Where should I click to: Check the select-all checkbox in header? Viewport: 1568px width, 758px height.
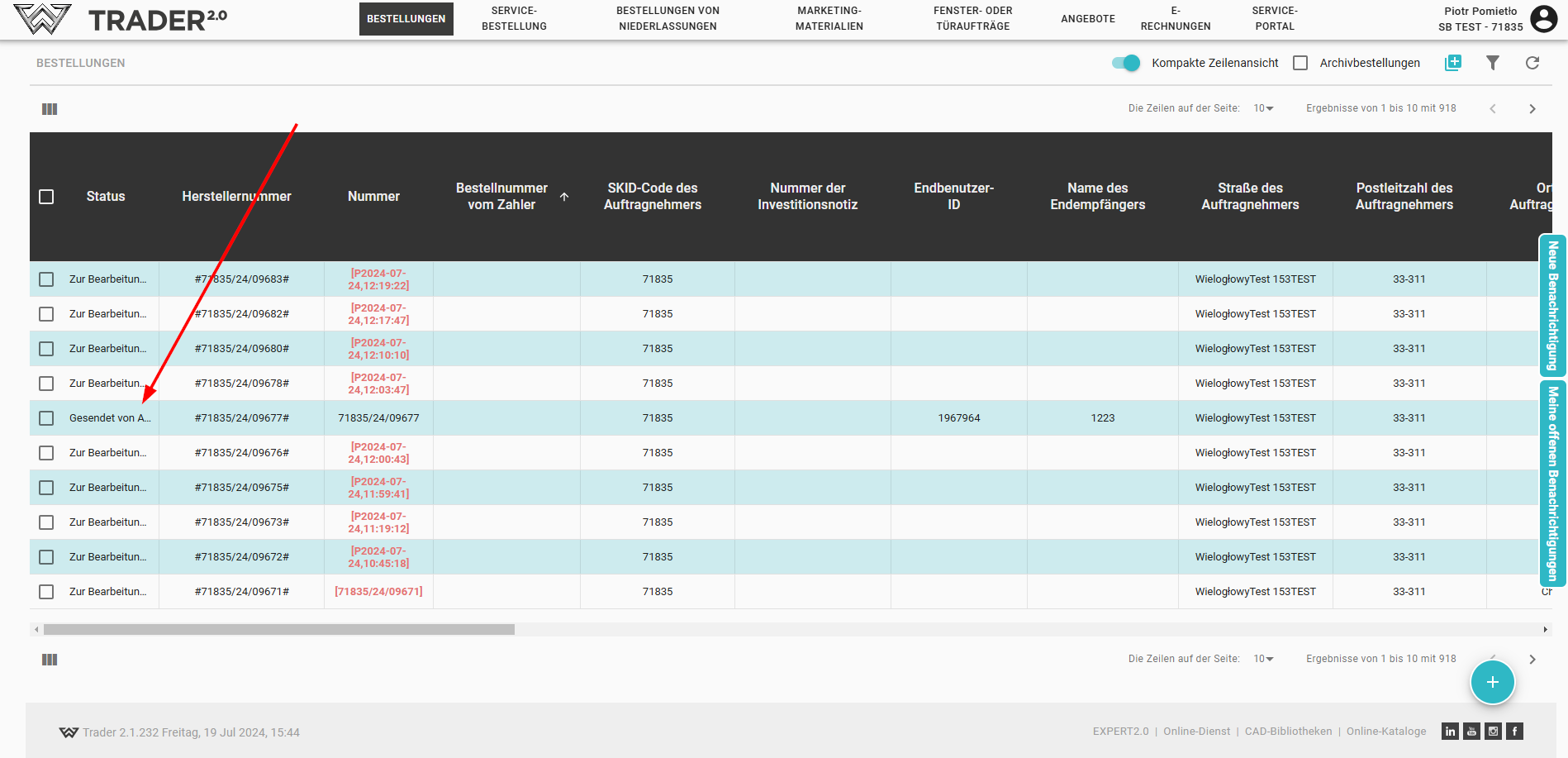[x=46, y=197]
